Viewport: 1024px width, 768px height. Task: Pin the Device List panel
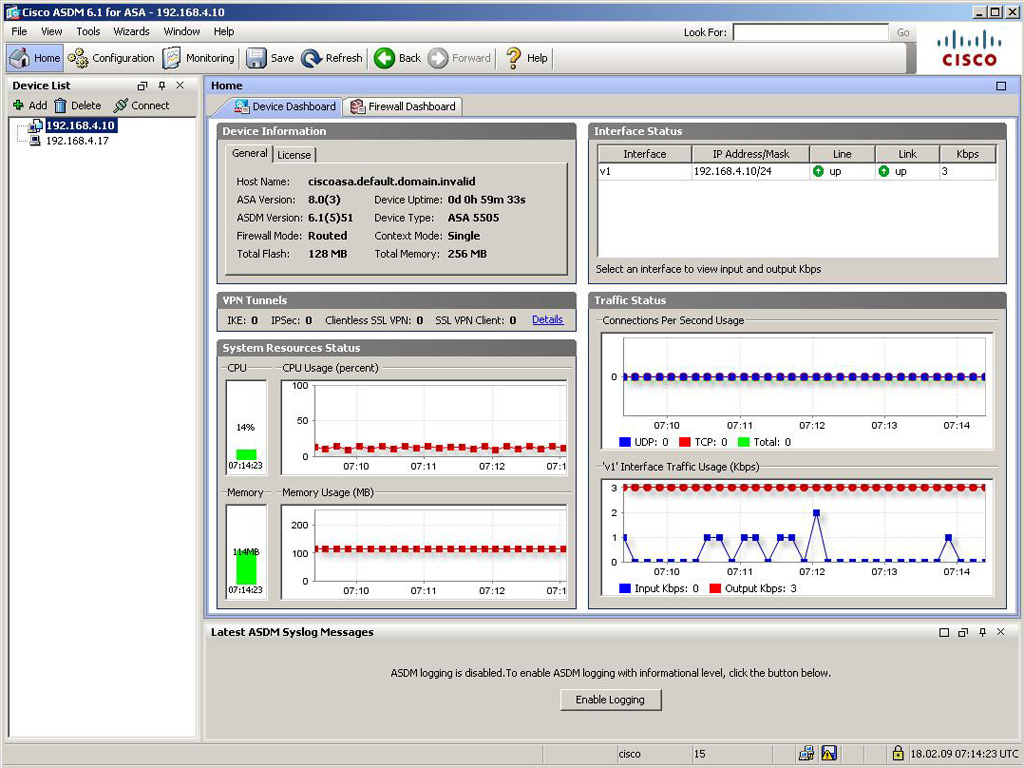pyautogui.click(x=162, y=86)
